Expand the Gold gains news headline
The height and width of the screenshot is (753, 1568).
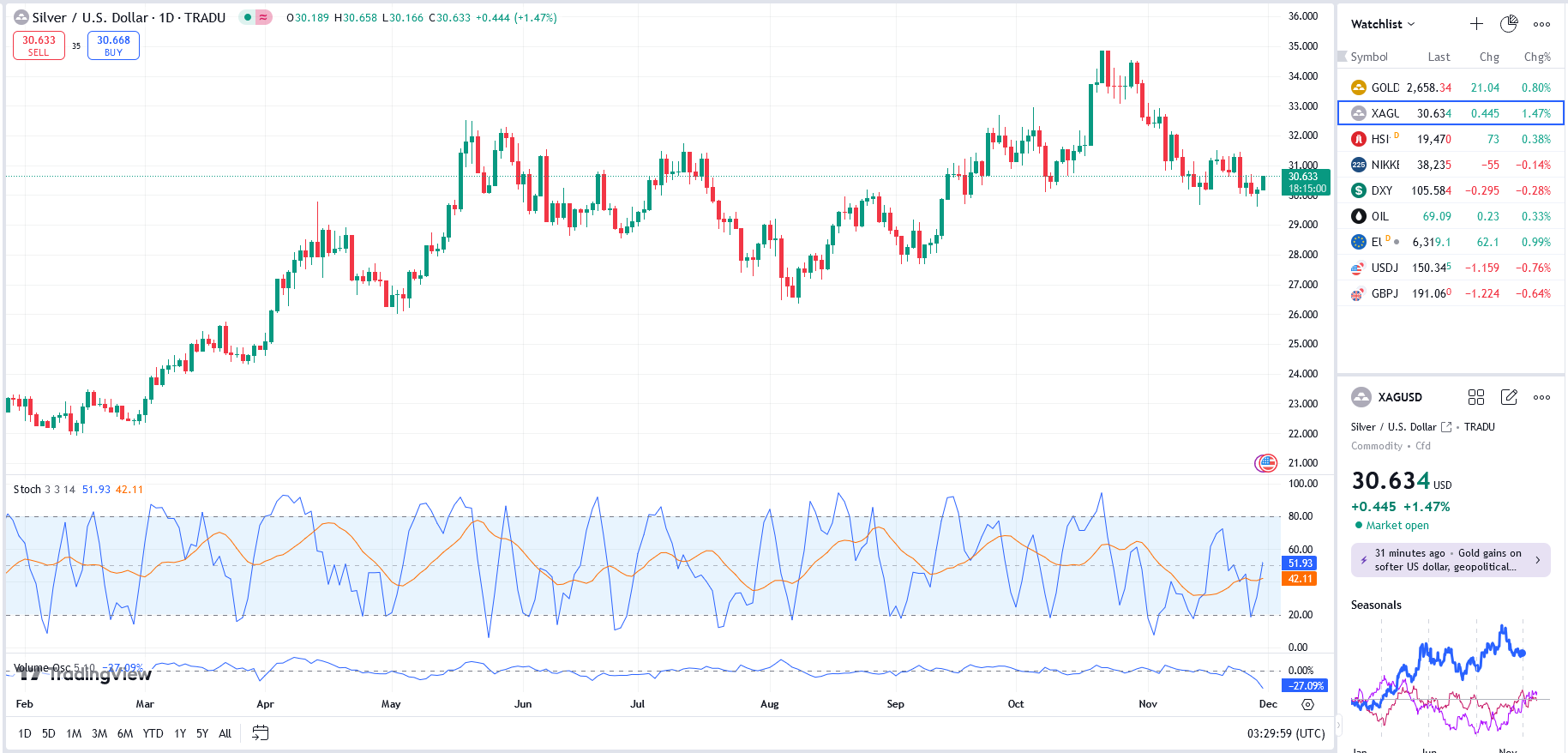[1451, 560]
